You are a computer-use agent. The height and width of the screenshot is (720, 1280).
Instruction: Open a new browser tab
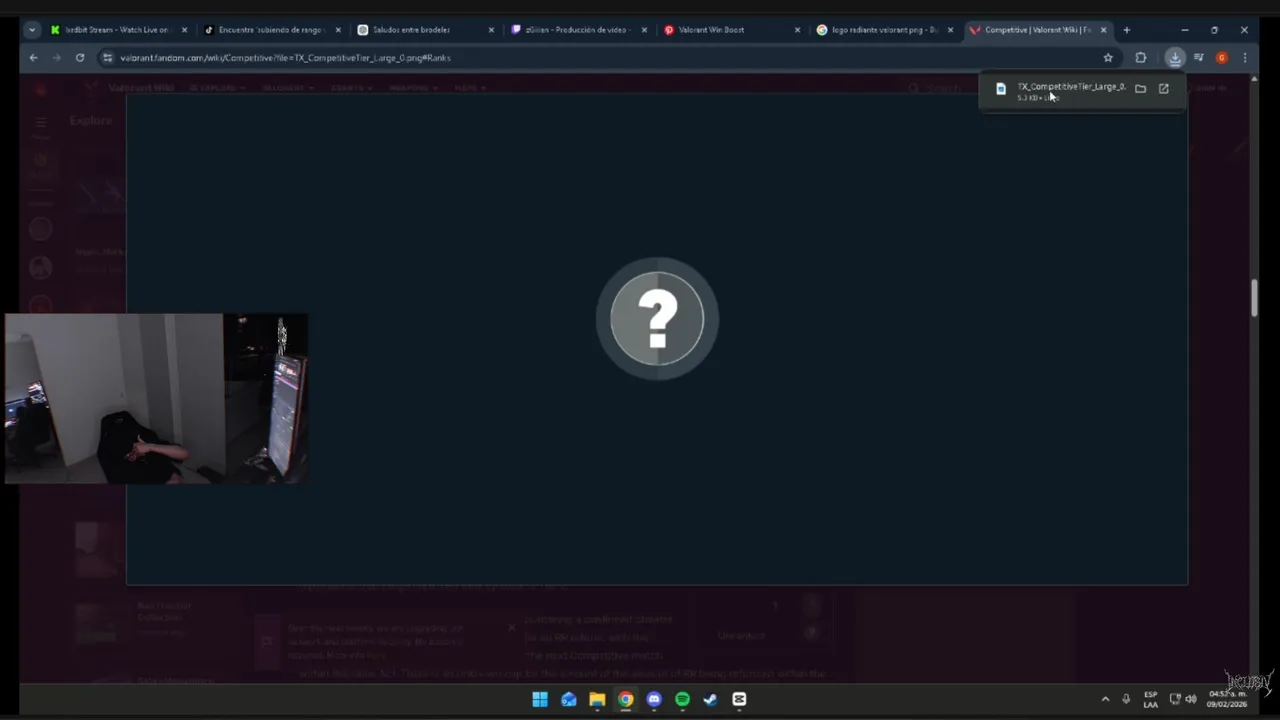[x=1126, y=30]
